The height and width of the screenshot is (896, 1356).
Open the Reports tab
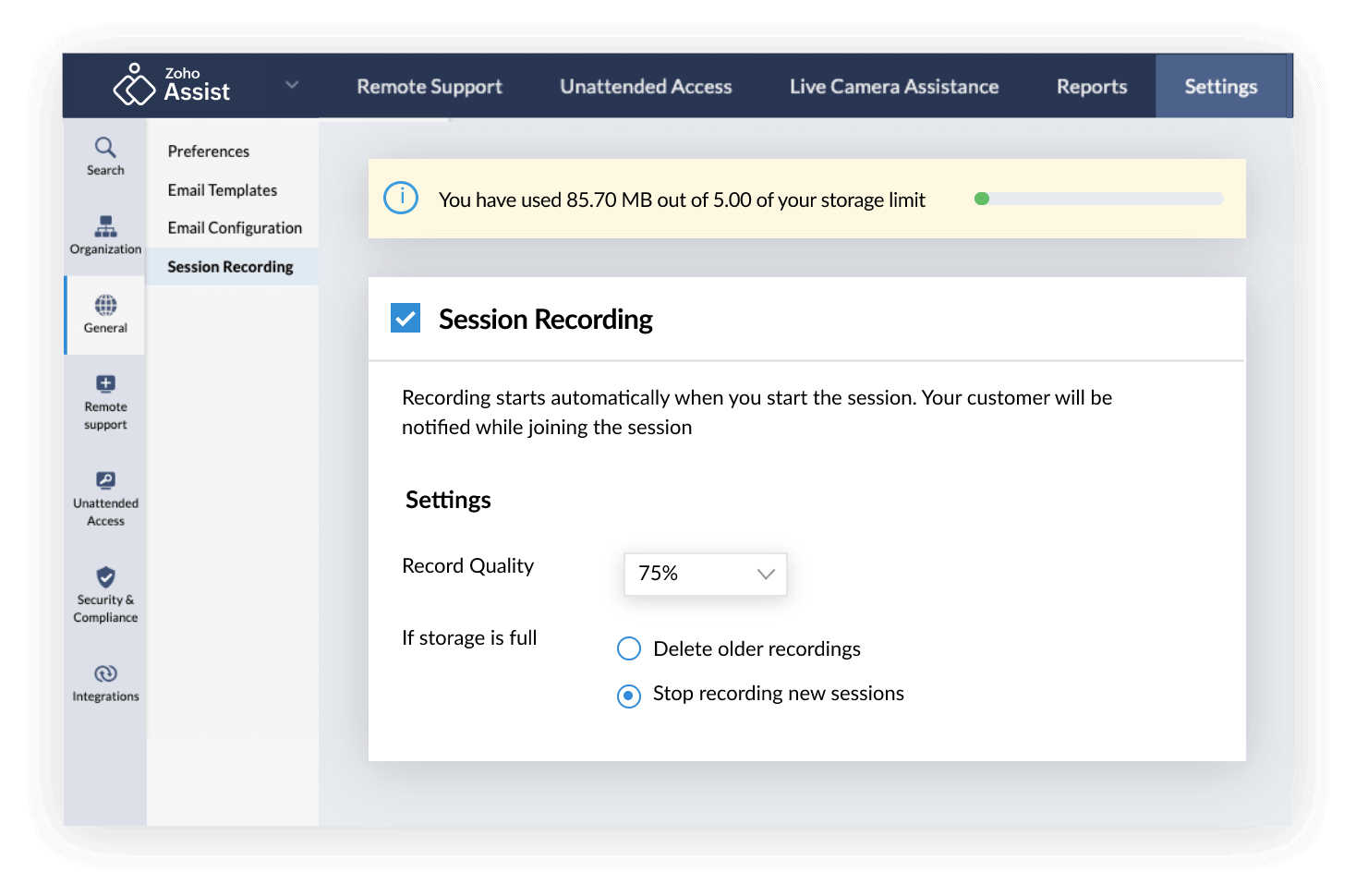coord(1092,86)
